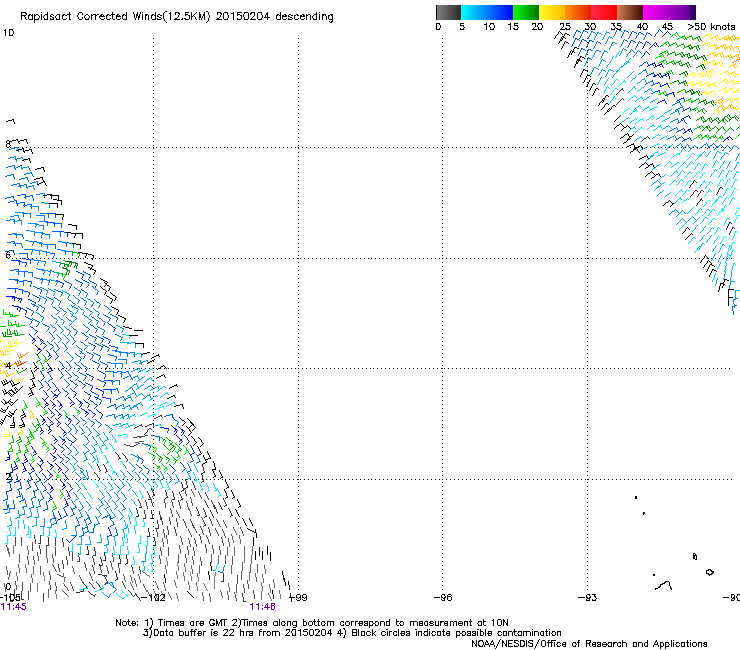Image resolution: width=740 pixels, height=650 pixels.
Task: Pick the red 30–35 knots legend segment
Action: tap(604, 12)
